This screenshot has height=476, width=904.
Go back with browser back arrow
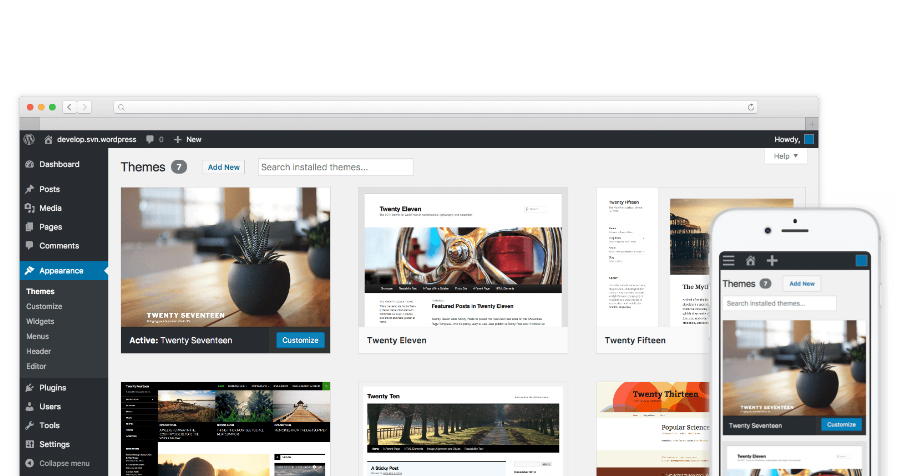pyautogui.click(x=70, y=107)
